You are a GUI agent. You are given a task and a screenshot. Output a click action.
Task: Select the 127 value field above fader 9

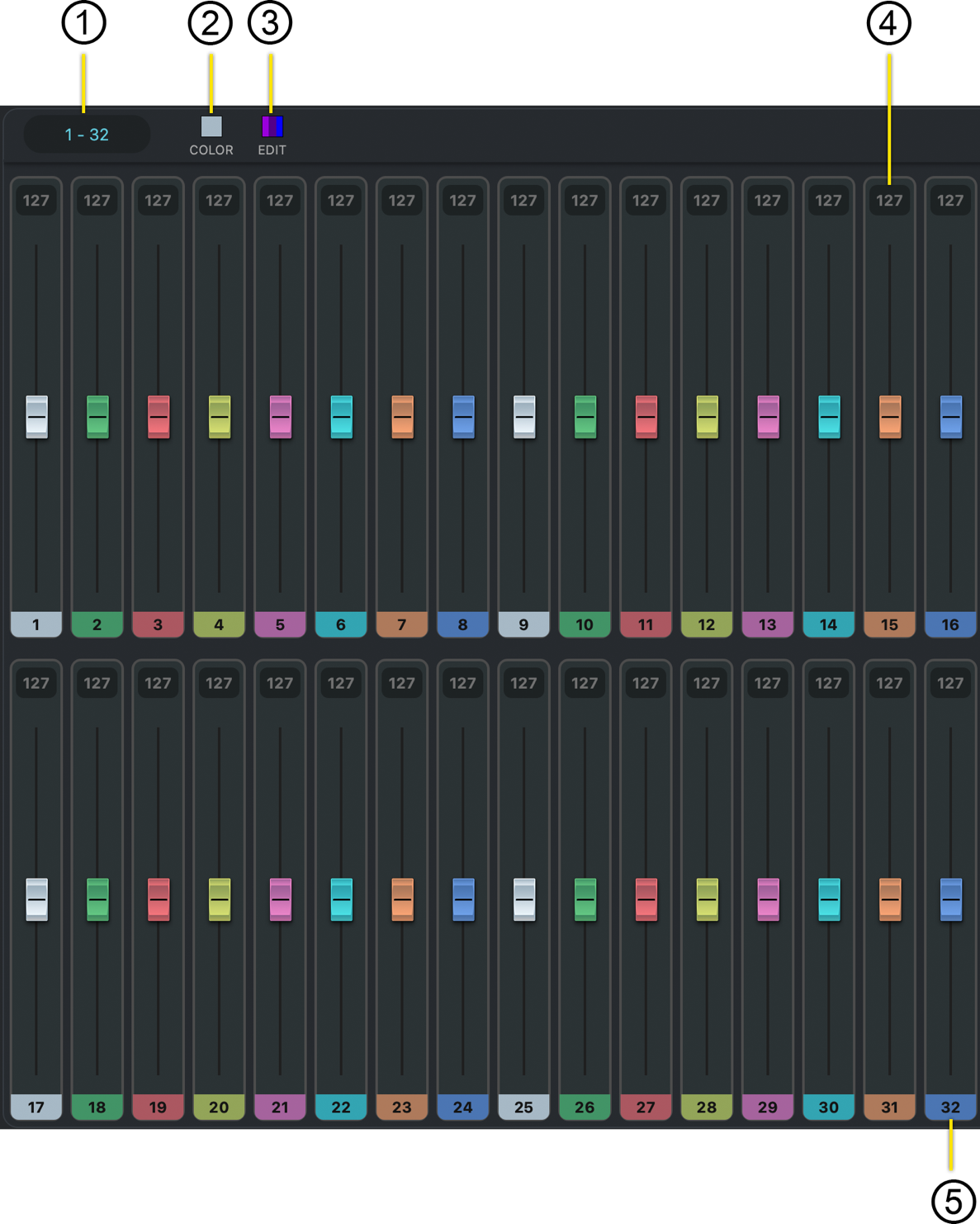click(x=523, y=201)
